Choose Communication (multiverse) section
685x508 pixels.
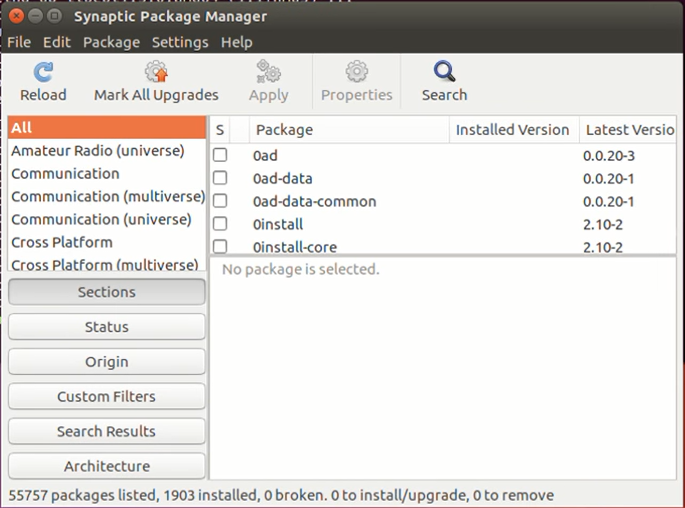(107, 197)
